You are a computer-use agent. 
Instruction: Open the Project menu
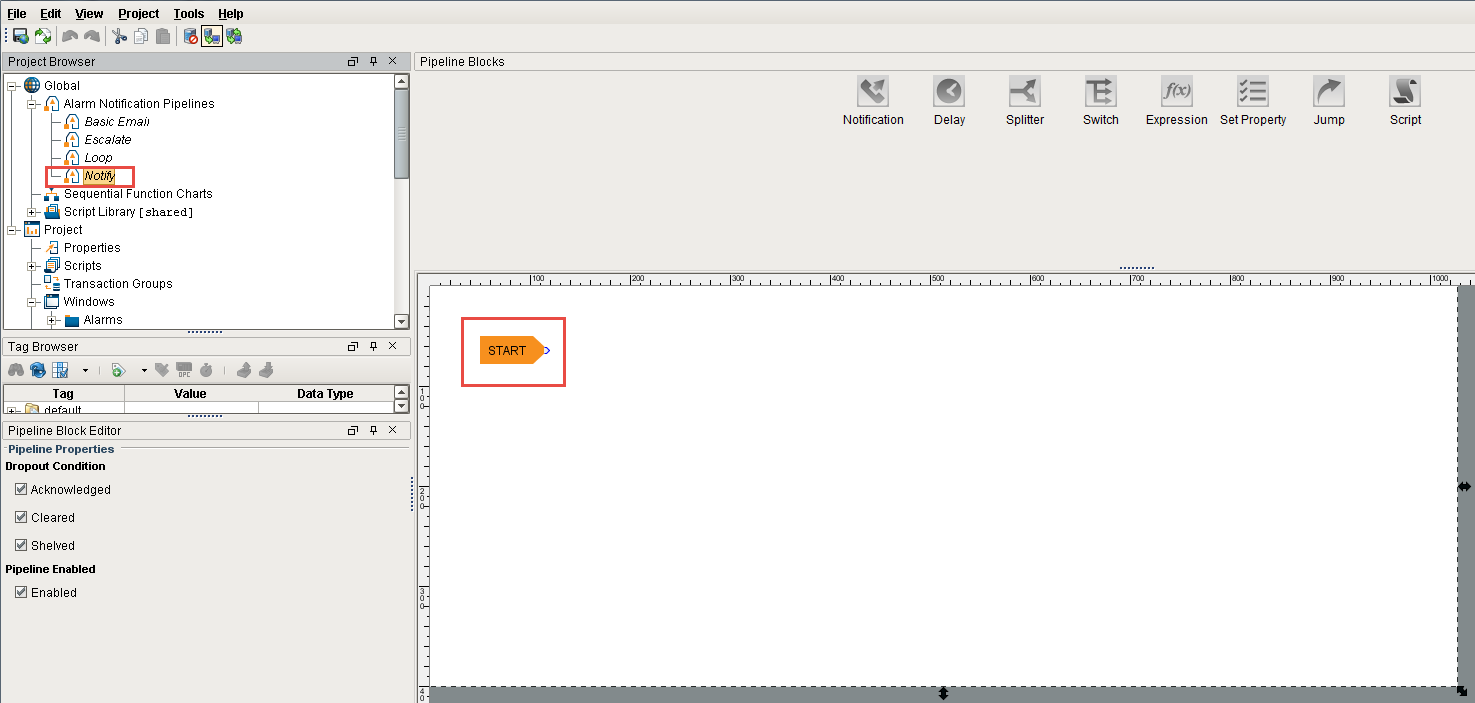137,13
